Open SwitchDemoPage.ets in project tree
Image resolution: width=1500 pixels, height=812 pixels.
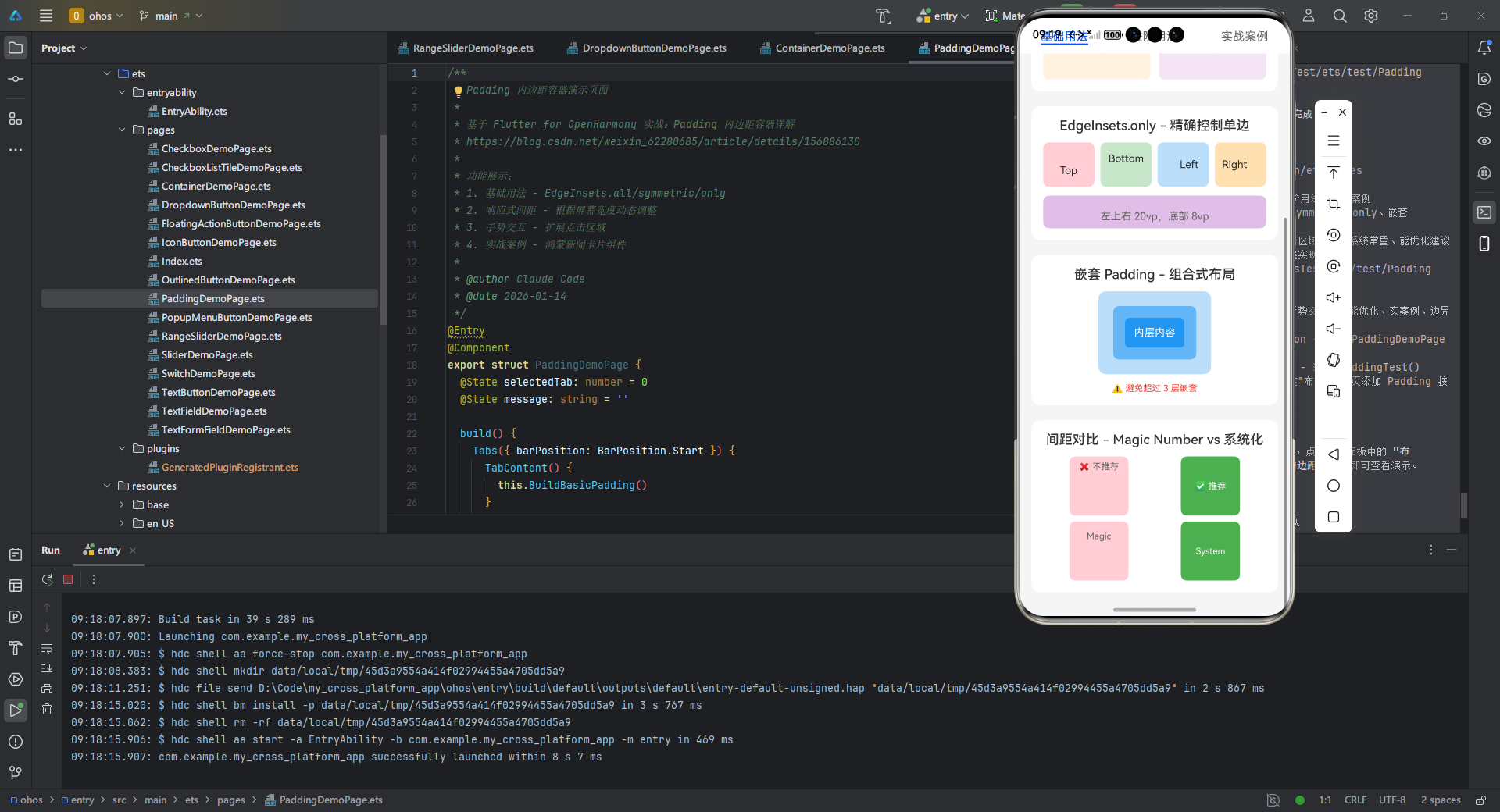pos(208,373)
